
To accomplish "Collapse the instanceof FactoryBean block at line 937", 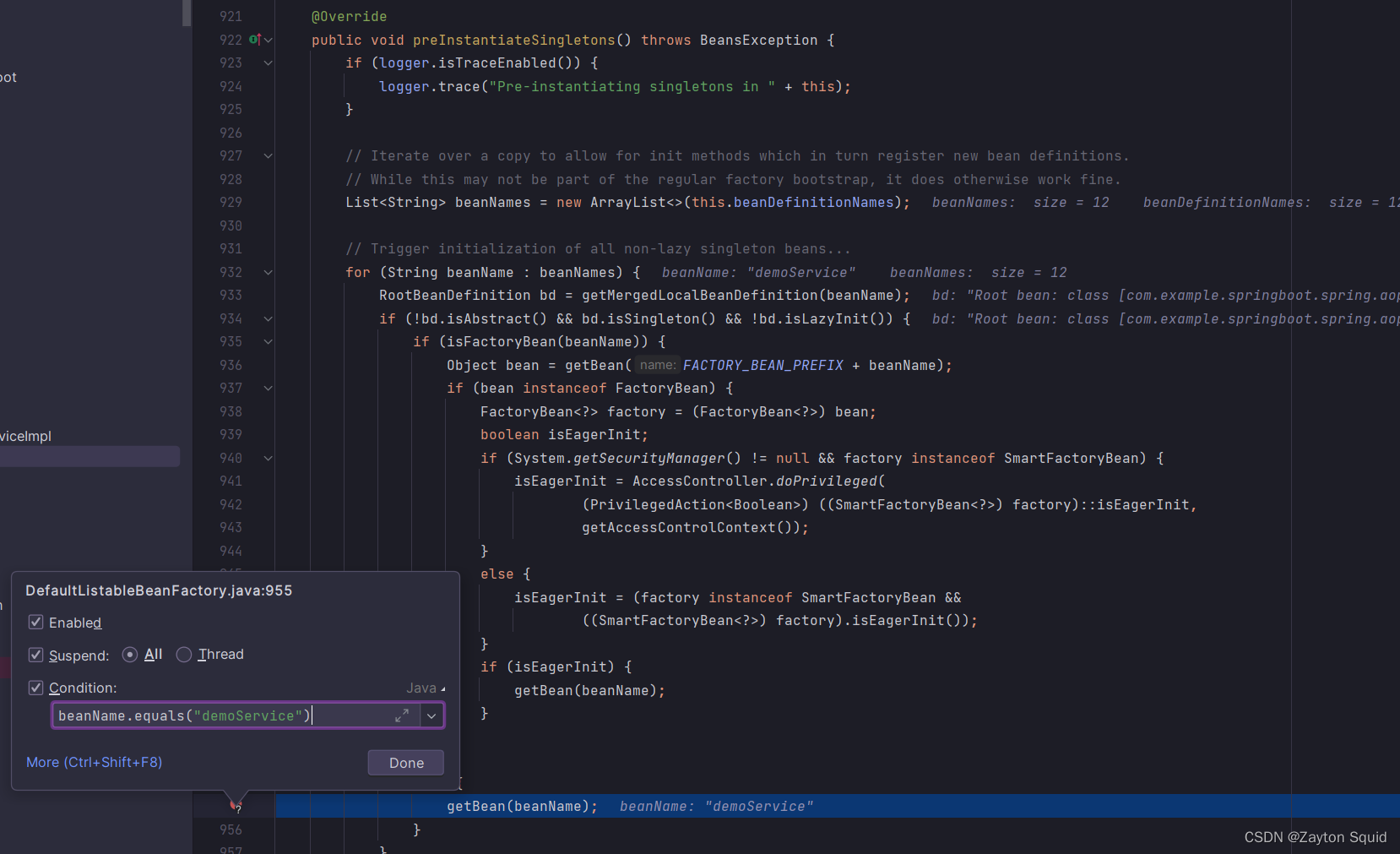I will (268, 389).
